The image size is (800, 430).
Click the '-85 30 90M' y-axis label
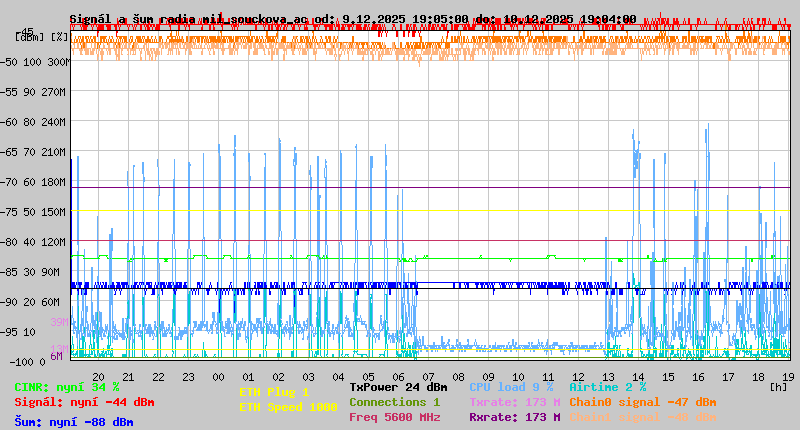(30, 272)
